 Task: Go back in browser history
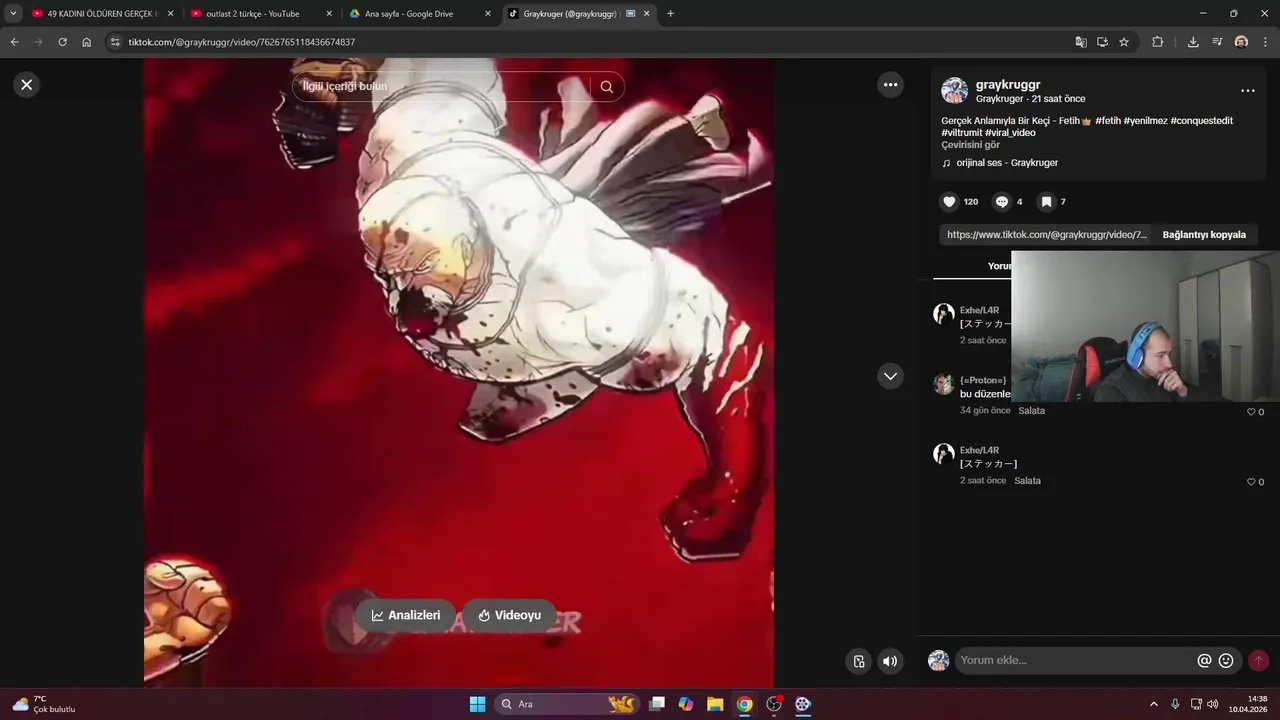pyautogui.click(x=14, y=42)
